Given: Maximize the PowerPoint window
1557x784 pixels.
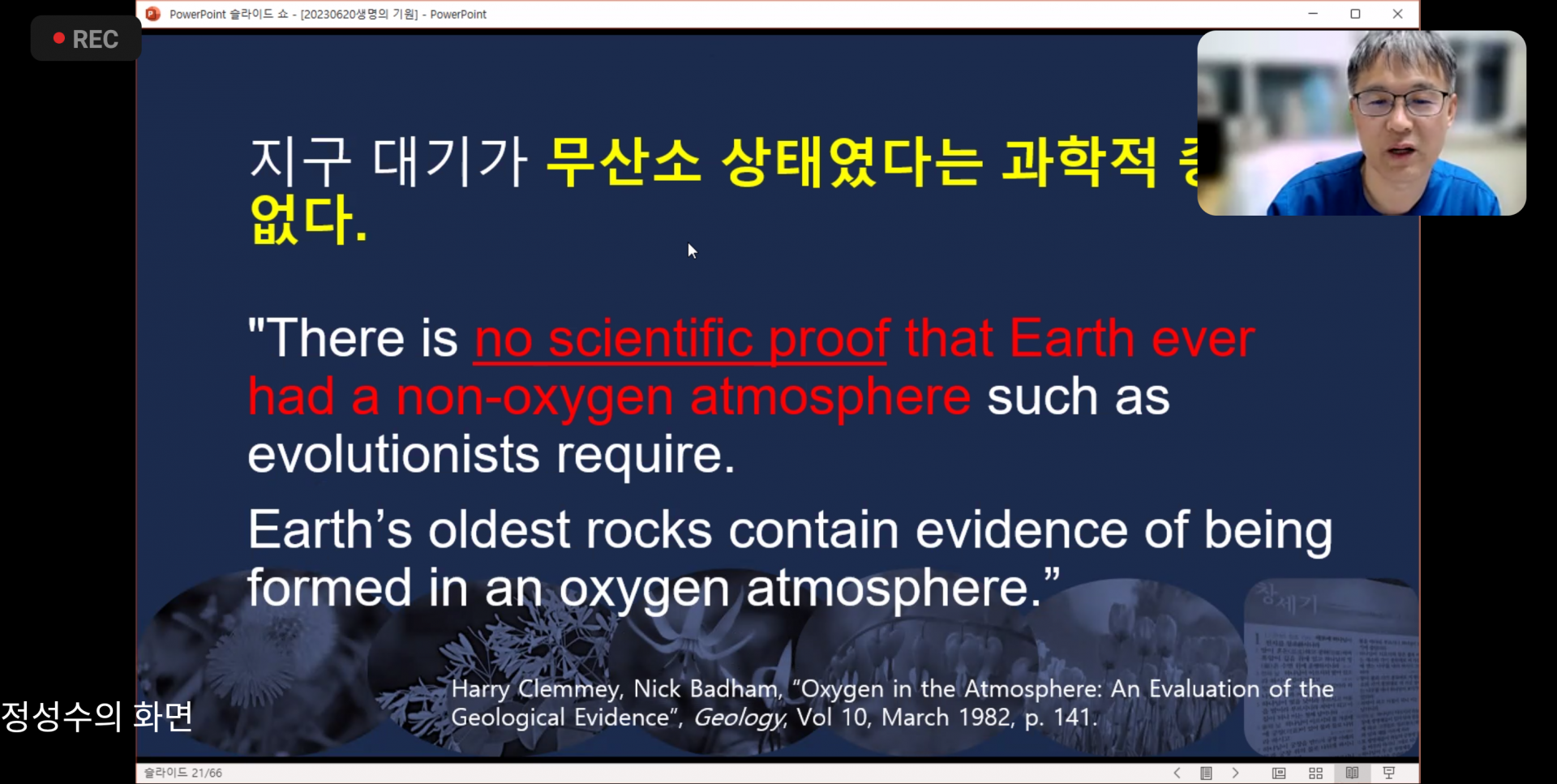Looking at the screenshot, I should 1355,14.
